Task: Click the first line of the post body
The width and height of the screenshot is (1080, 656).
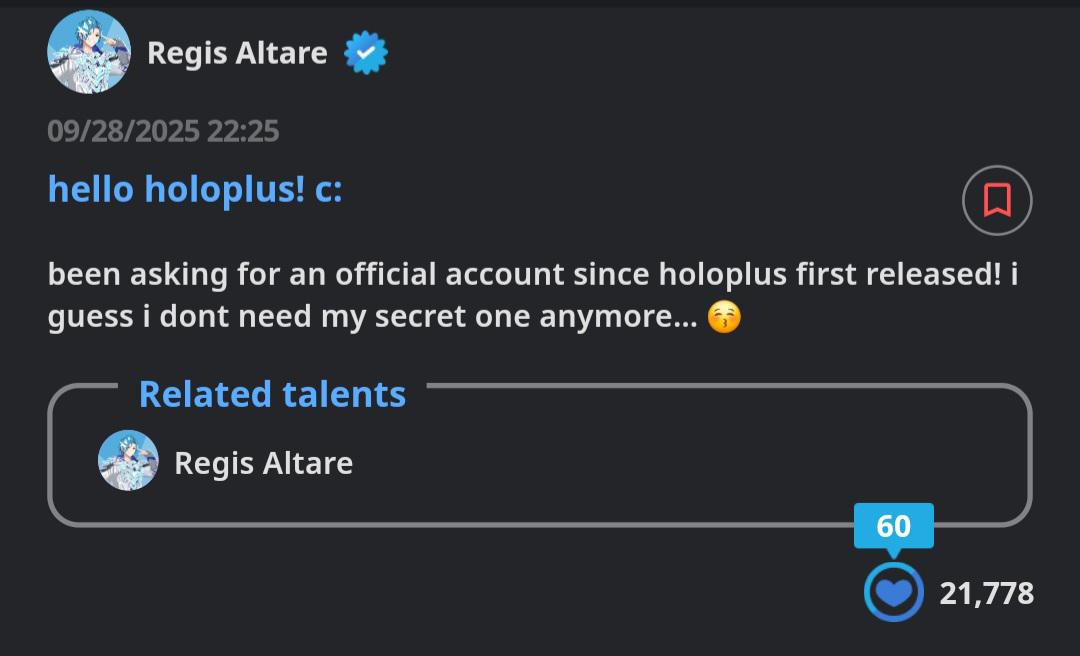Action: point(532,274)
